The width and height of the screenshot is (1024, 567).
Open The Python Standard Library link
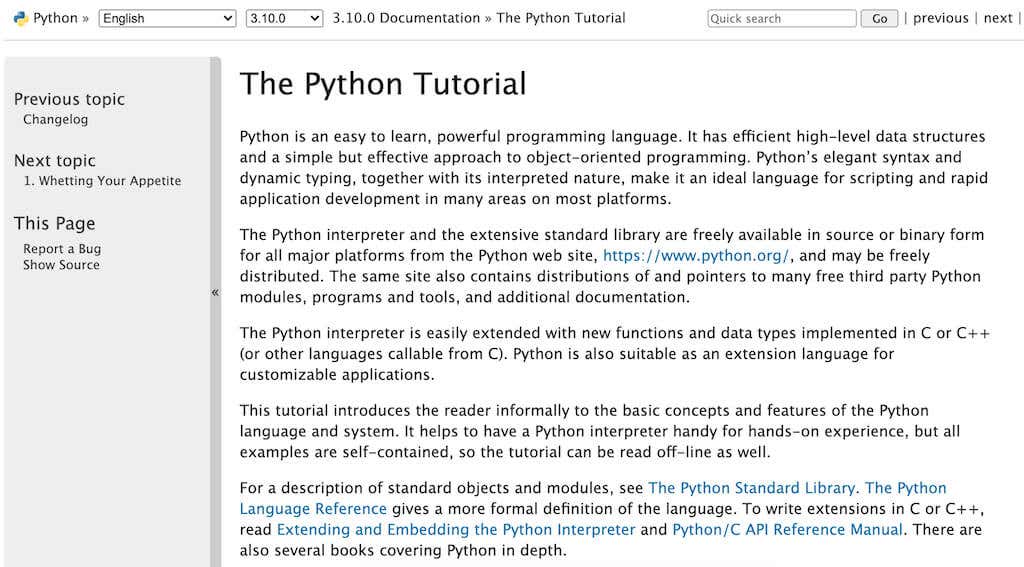[751, 488]
